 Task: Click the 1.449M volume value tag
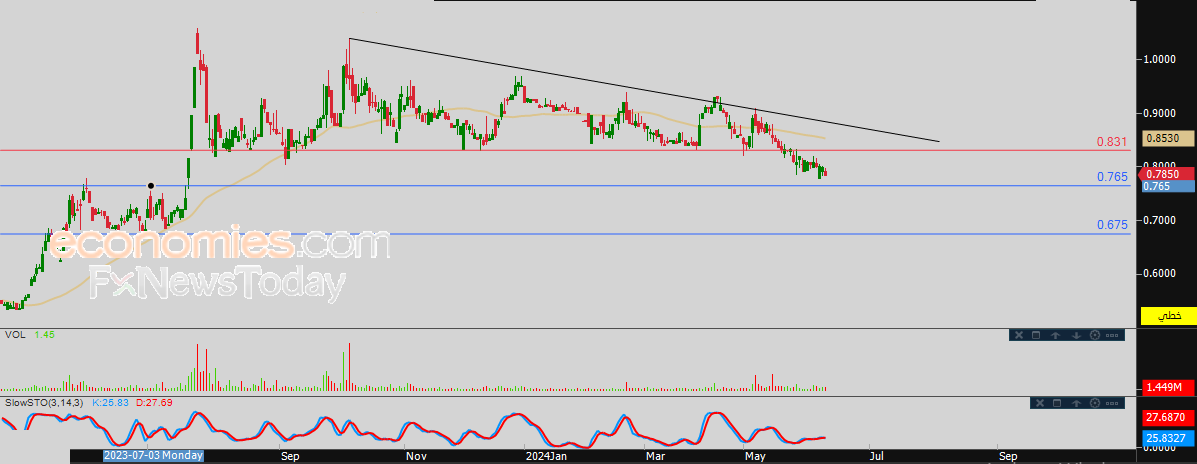pos(1168,388)
